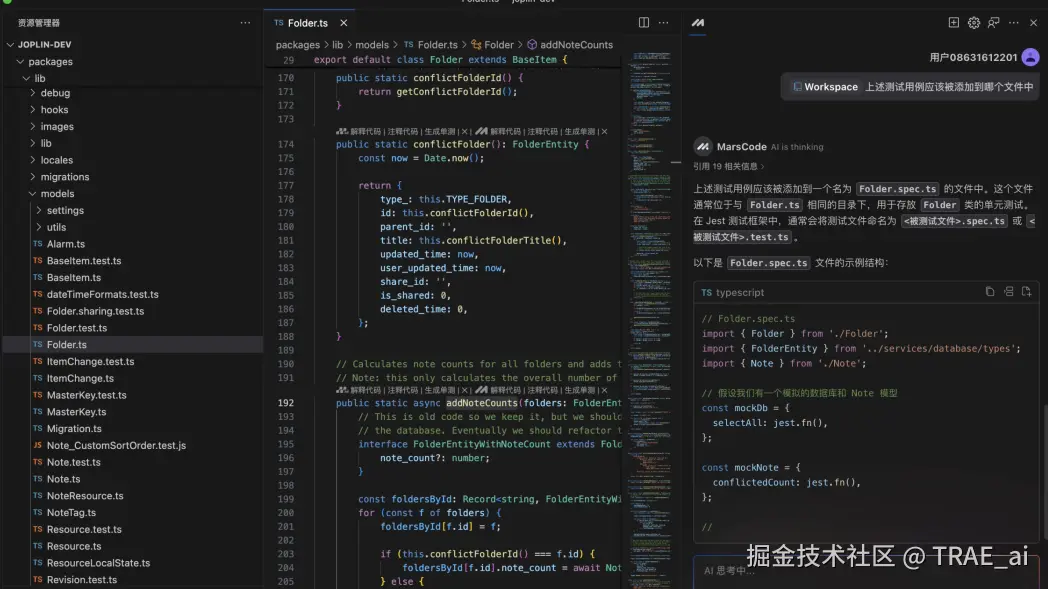This screenshot has height=589, width=1048.
Task: Open BaseItem.test.ts file
Action: 132,261
